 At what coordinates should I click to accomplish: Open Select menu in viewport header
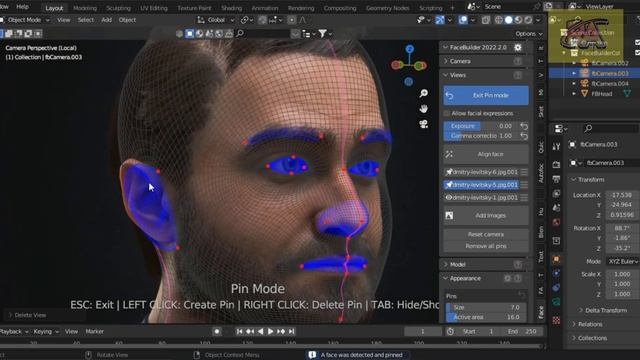(86, 20)
